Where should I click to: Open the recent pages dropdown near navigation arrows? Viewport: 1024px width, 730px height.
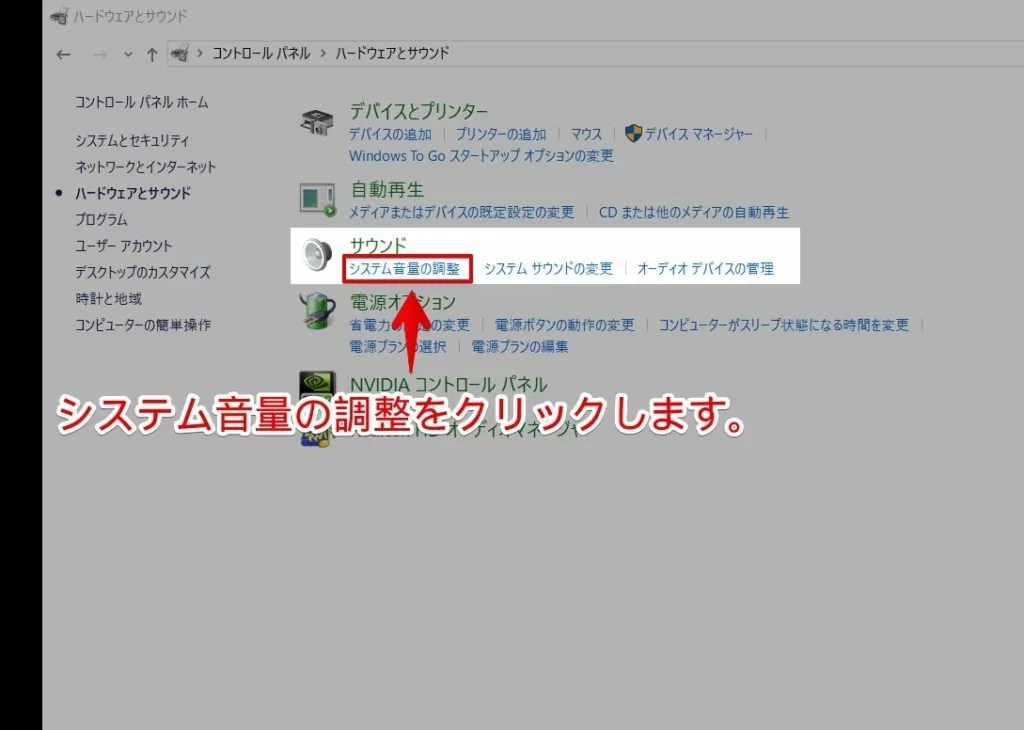click(126, 54)
